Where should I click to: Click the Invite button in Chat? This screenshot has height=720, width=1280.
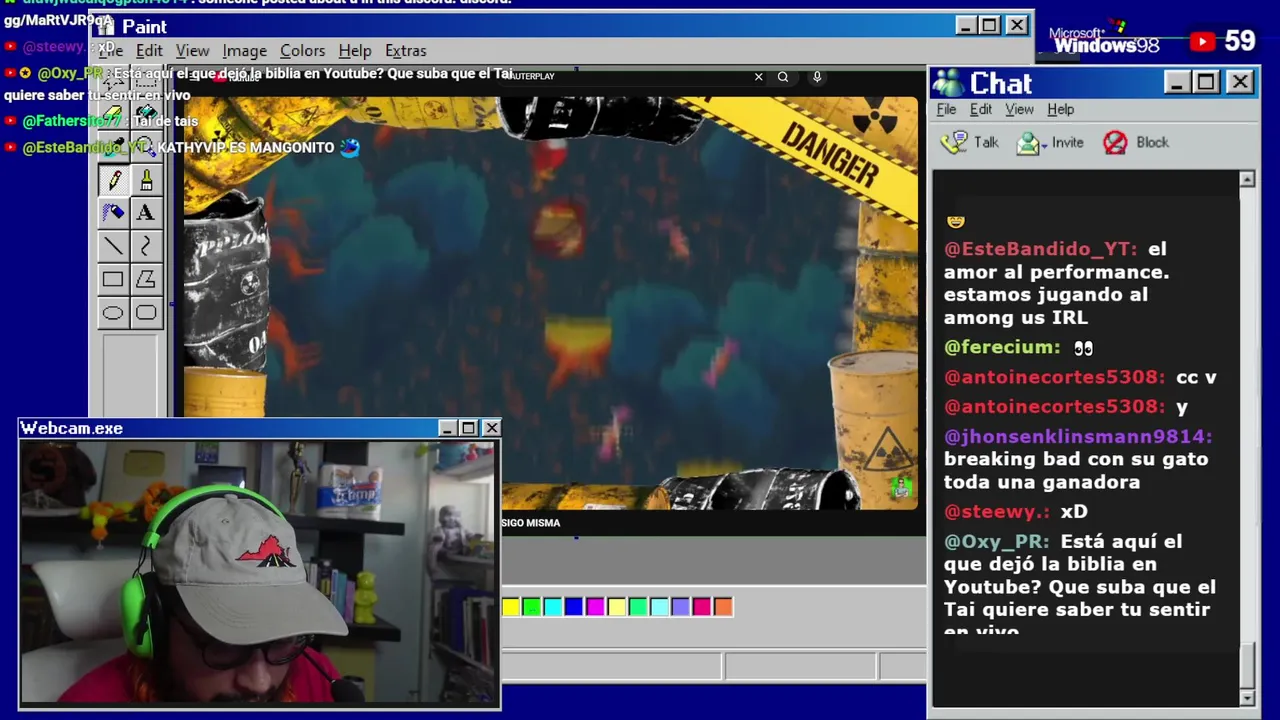click(1050, 143)
